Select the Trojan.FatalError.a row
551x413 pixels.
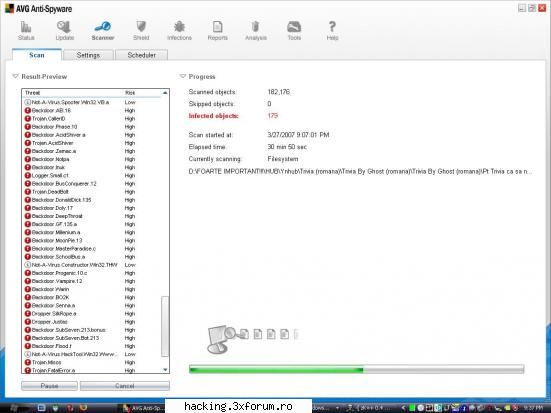click(x=92, y=370)
